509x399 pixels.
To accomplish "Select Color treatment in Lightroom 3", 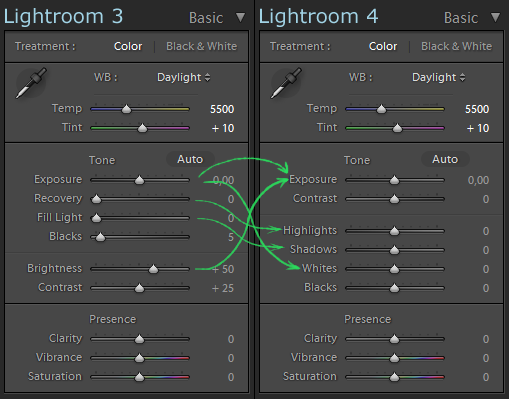I will pos(128,46).
